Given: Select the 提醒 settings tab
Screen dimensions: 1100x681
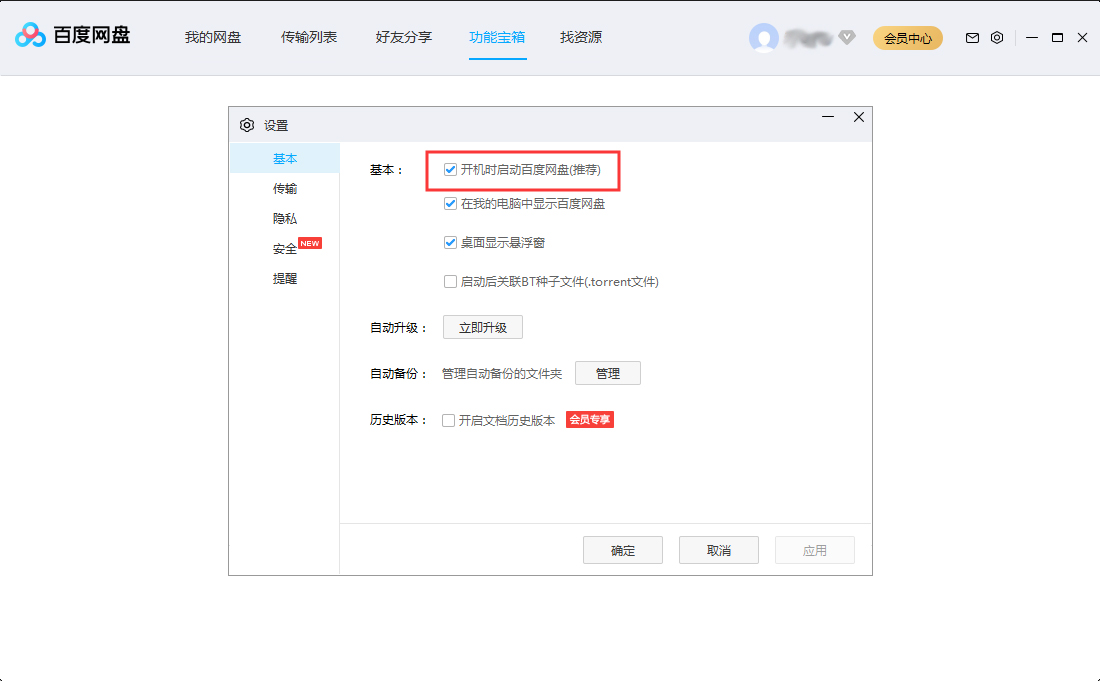Looking at the screenshot, I should pyautogui.click(x=285, y=278).
